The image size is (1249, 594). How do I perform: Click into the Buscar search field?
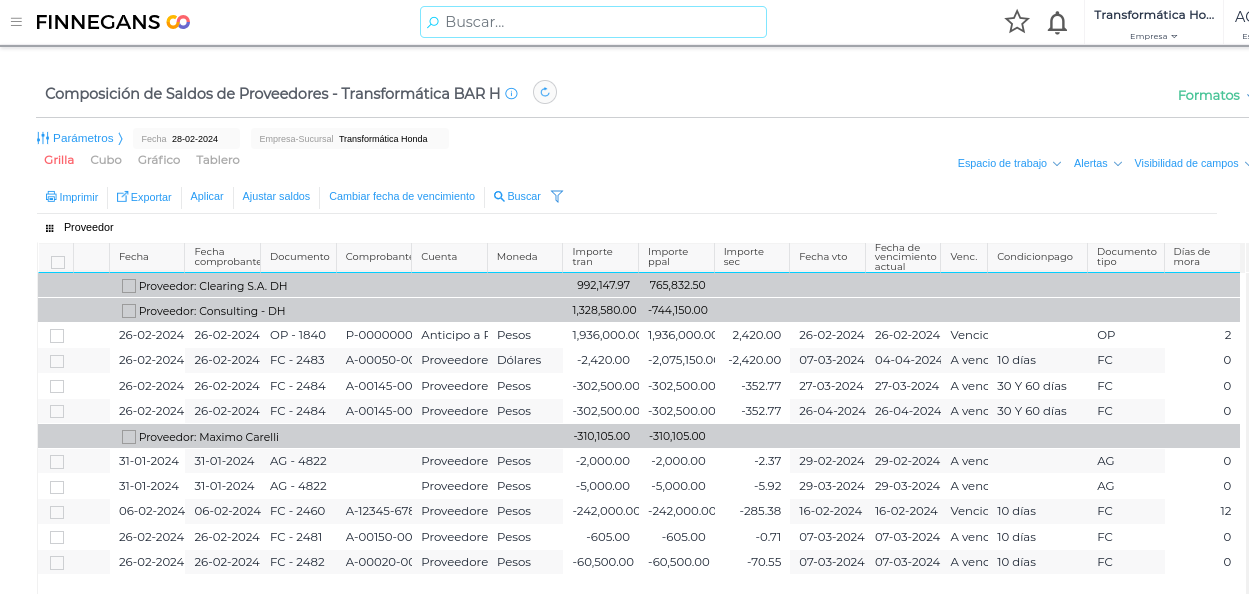point(600,22)
